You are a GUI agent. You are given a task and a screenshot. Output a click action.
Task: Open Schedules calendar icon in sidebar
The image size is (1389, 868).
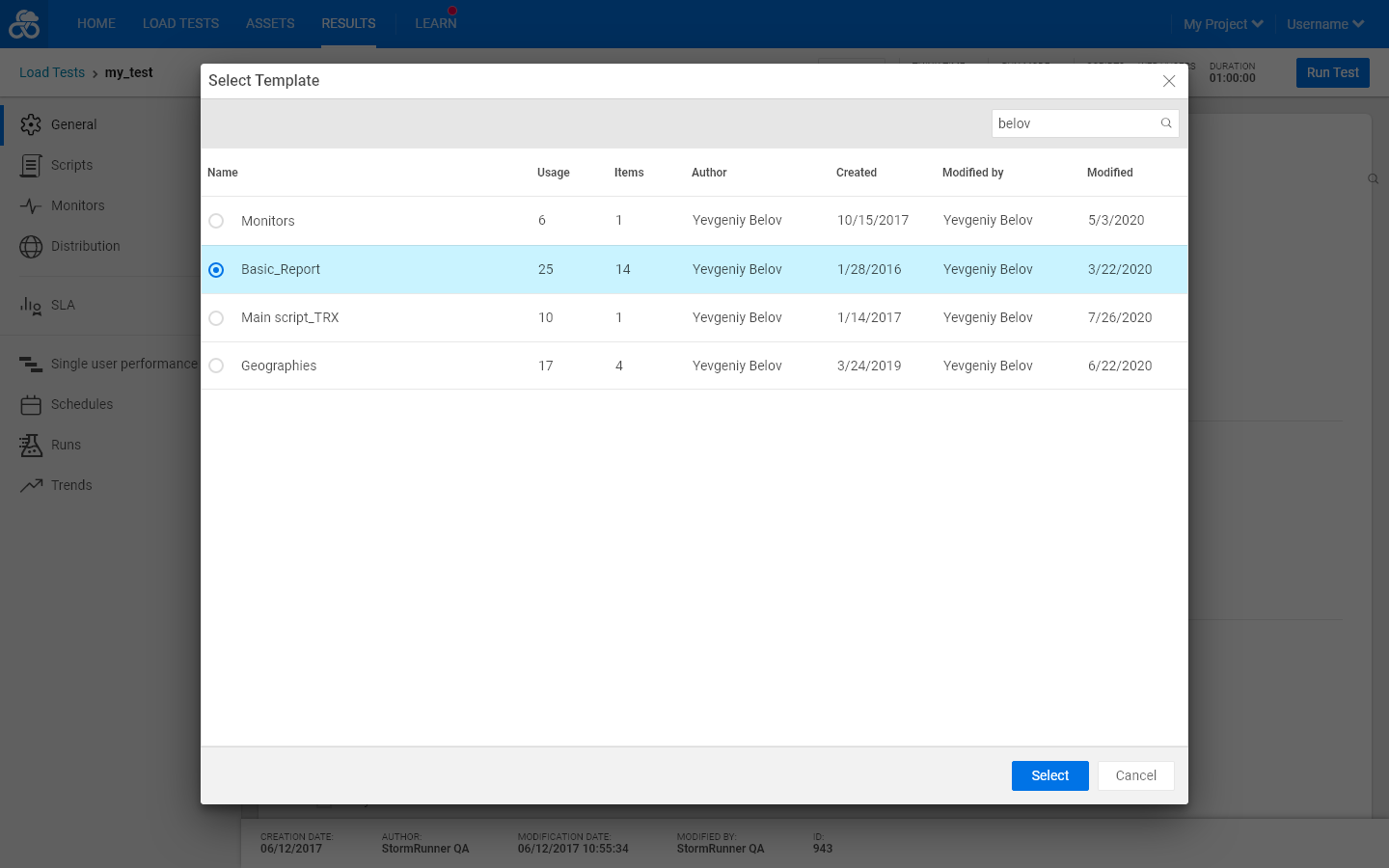pos(31,404)
